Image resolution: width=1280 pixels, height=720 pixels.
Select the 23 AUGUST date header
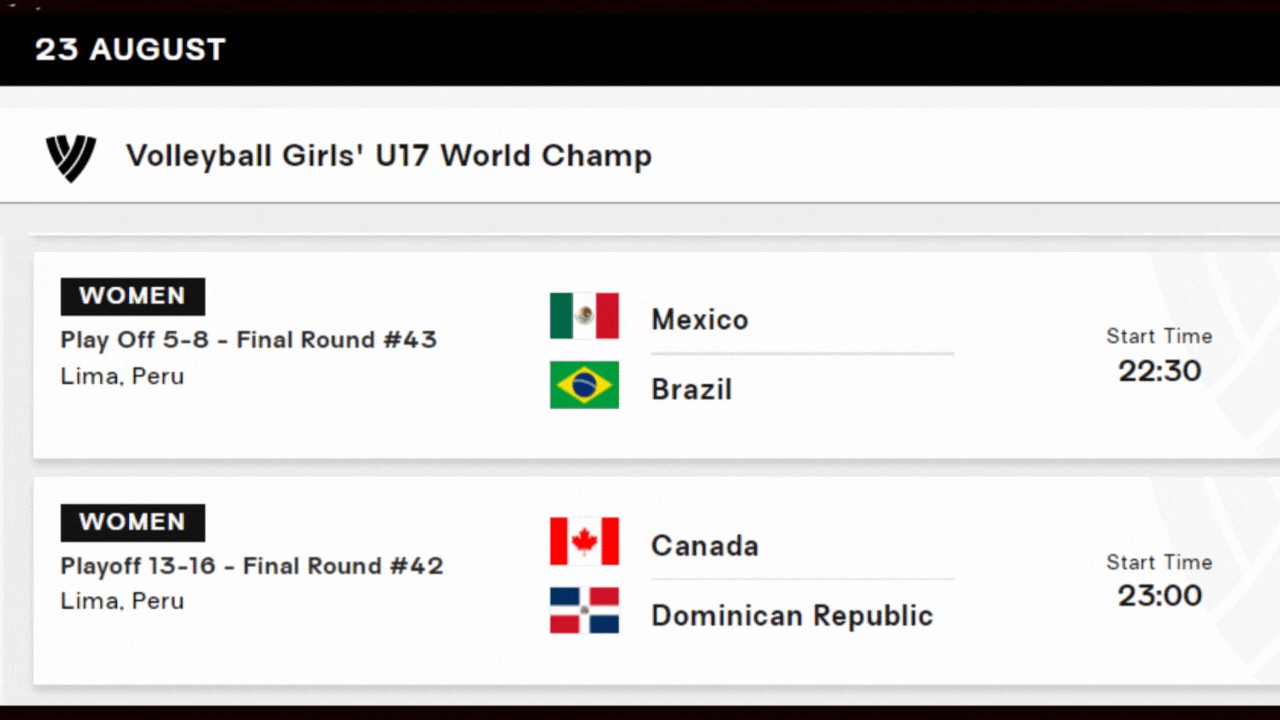point(130,49)
